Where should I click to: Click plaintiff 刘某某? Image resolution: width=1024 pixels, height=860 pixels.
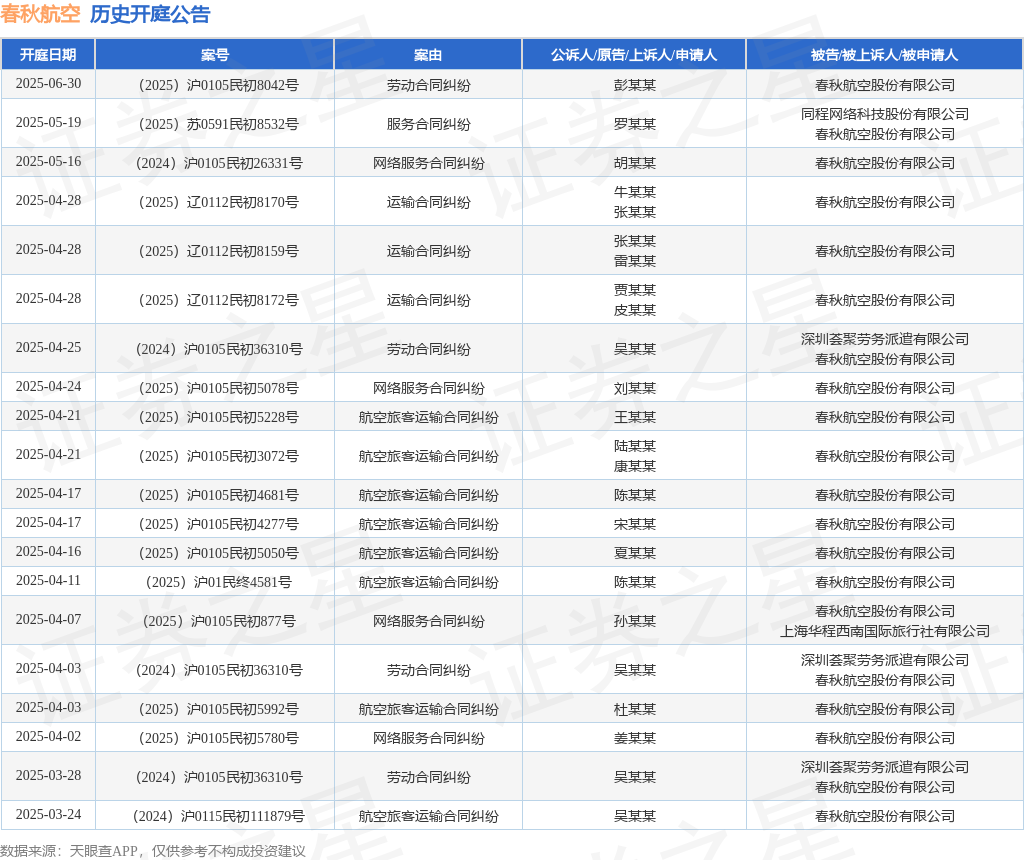[635, 388]
